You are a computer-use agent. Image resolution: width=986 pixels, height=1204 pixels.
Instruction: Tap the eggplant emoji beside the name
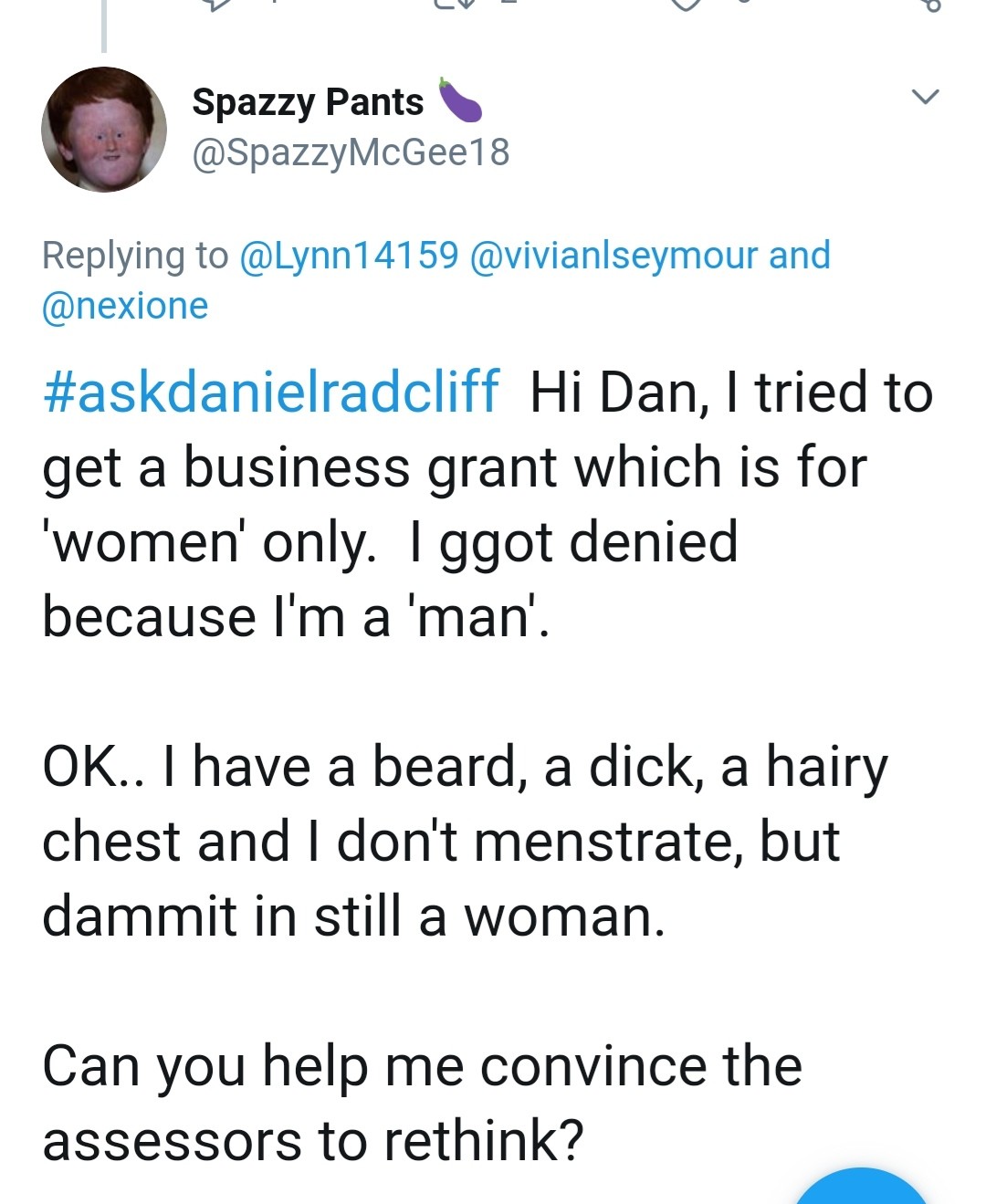pos(460,100)
